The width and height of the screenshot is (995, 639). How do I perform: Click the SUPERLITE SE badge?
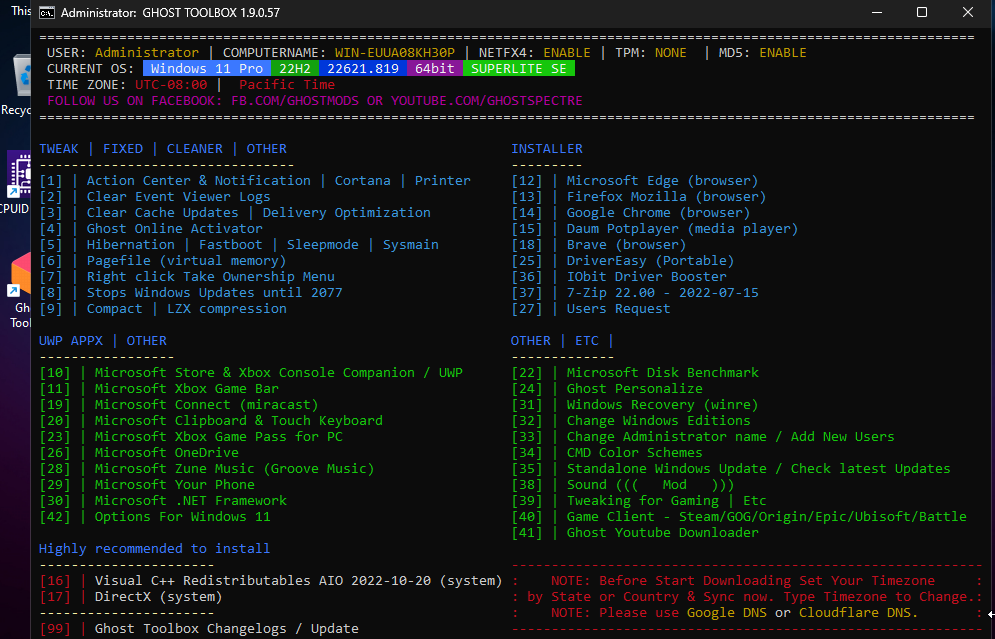518,69
